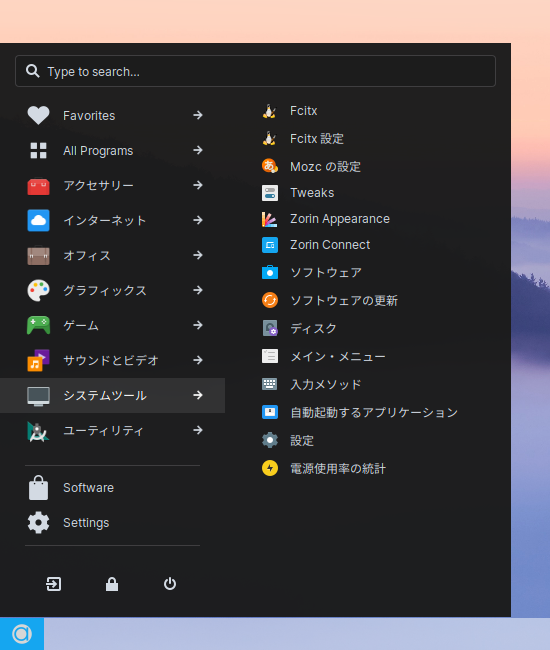This screenshot has height=650, width=550.
Task: Expand the ユーティリティ category arrow
Action: (x=198, y=430)
